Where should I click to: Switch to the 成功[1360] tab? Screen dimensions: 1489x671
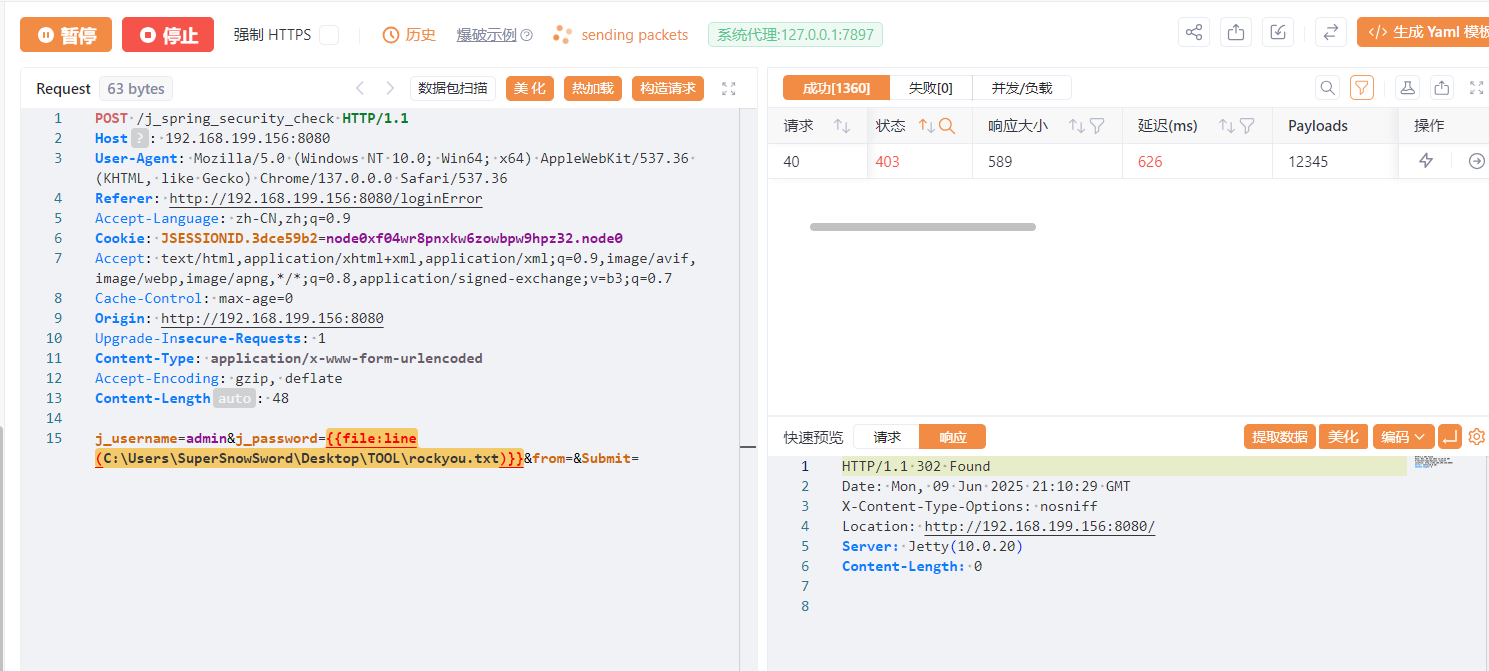pyautogui.click(x=836, y=88)
